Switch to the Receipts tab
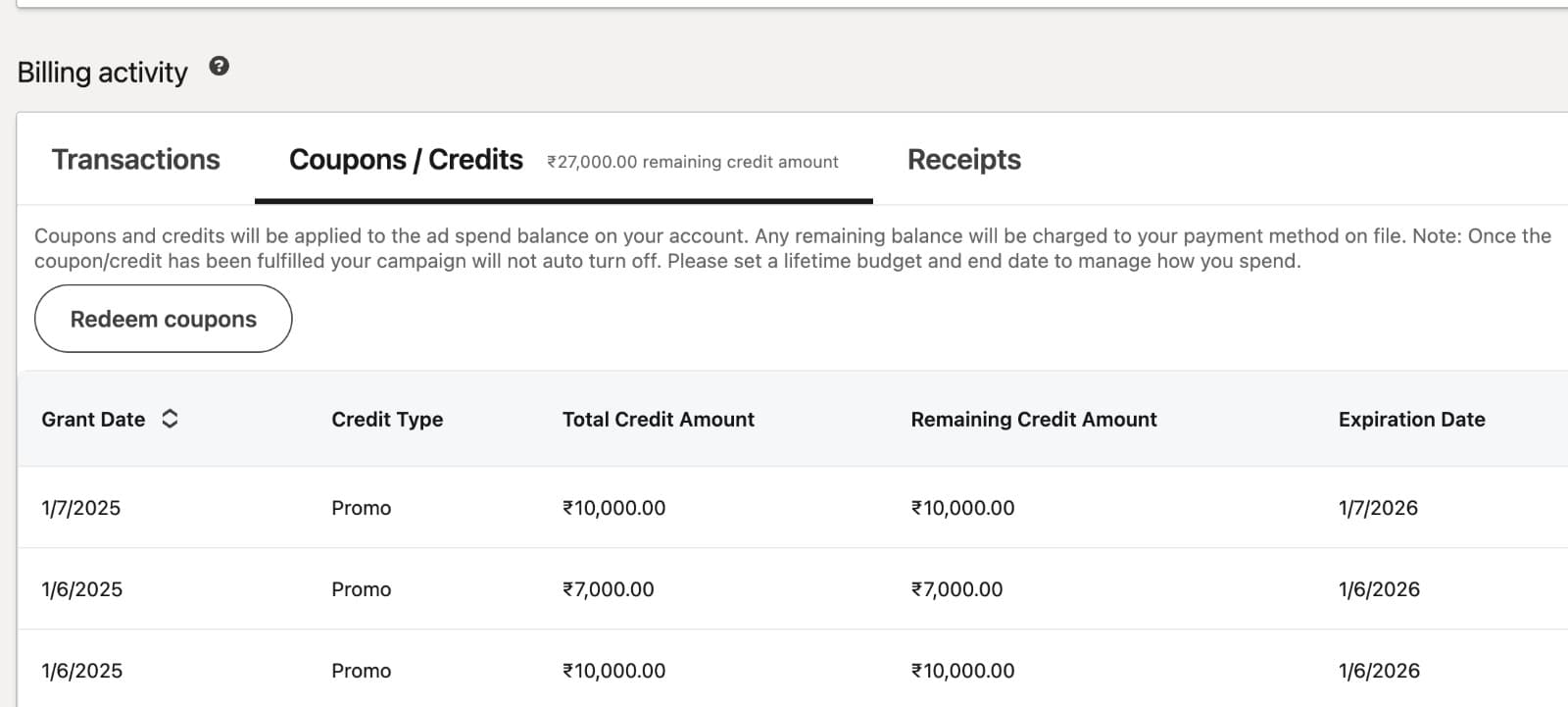This screenshot has width=1568, height=707. pos(963,160)
